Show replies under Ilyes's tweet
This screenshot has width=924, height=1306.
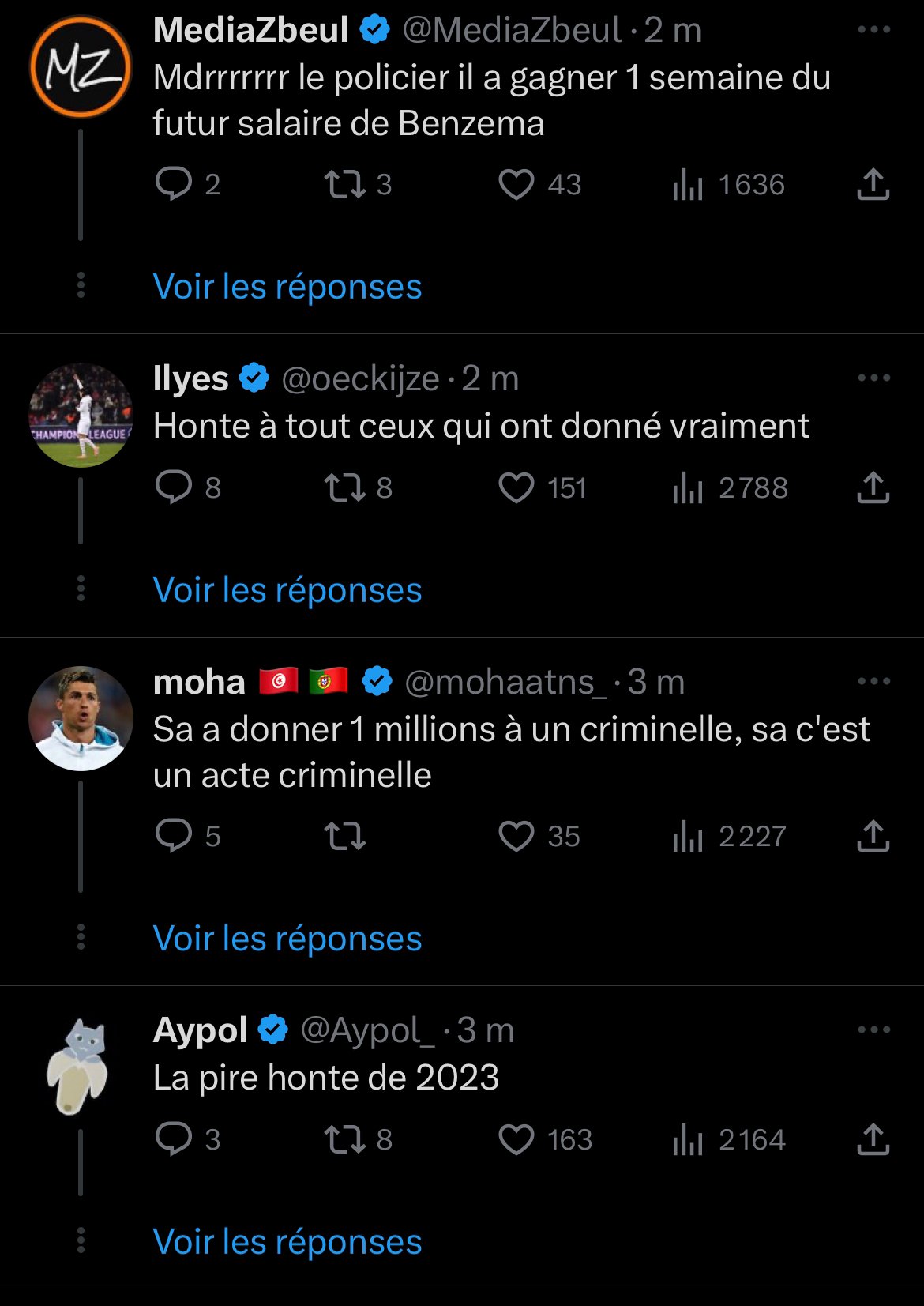click(287, 590)
